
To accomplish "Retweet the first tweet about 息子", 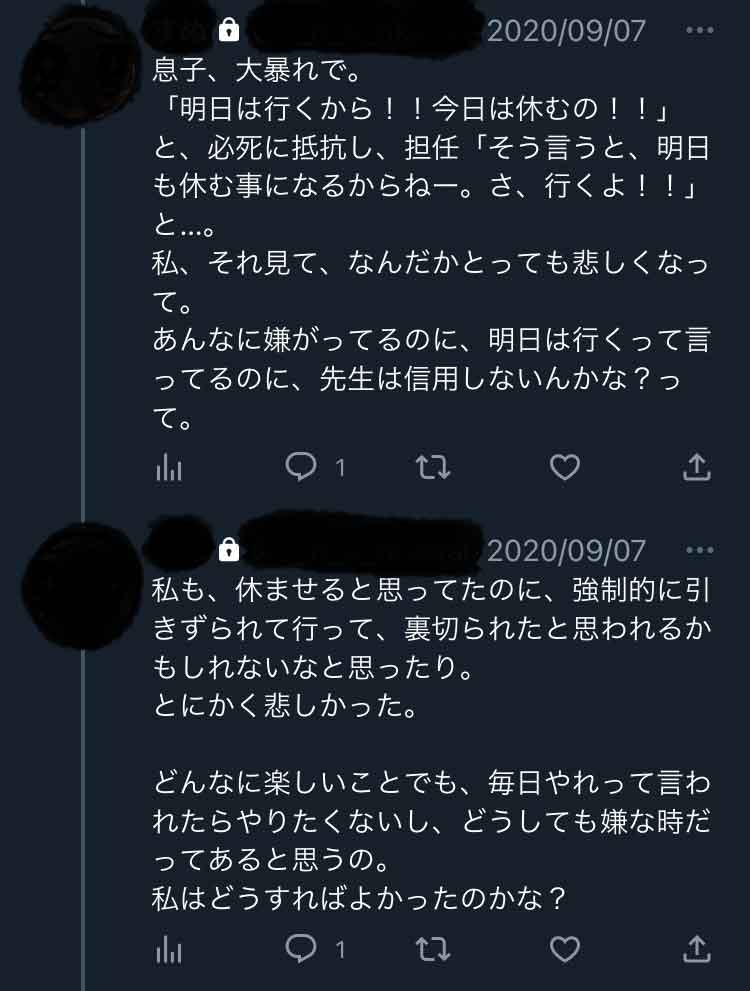I will [433, 467].
